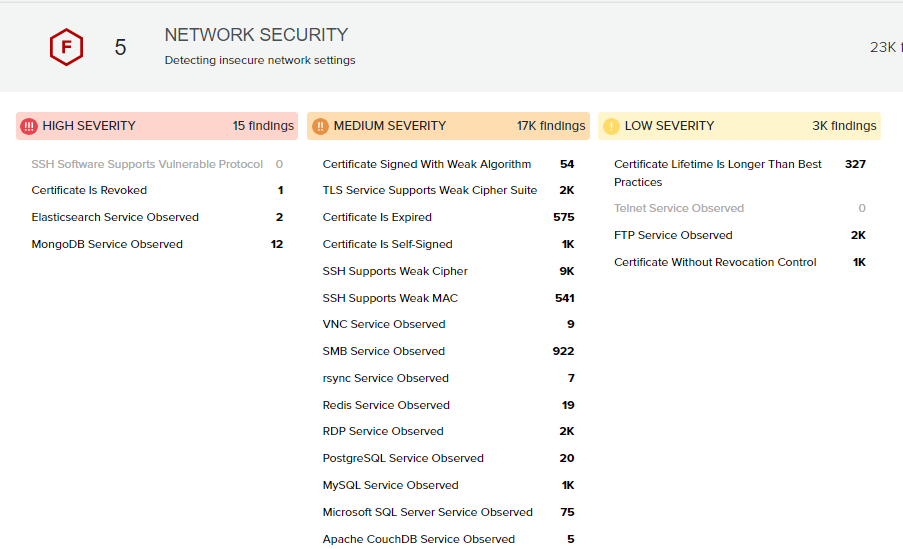
Task: Open Certificate Is Expired finding
Action: click(x=377, y=217)
